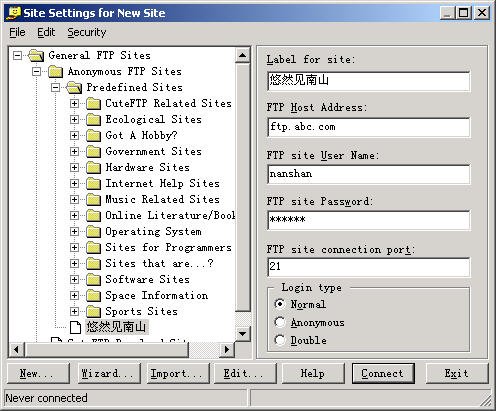This screenshot has width=496, height=411.
Task: Select the Double login type
Action: tap(280, 340)
